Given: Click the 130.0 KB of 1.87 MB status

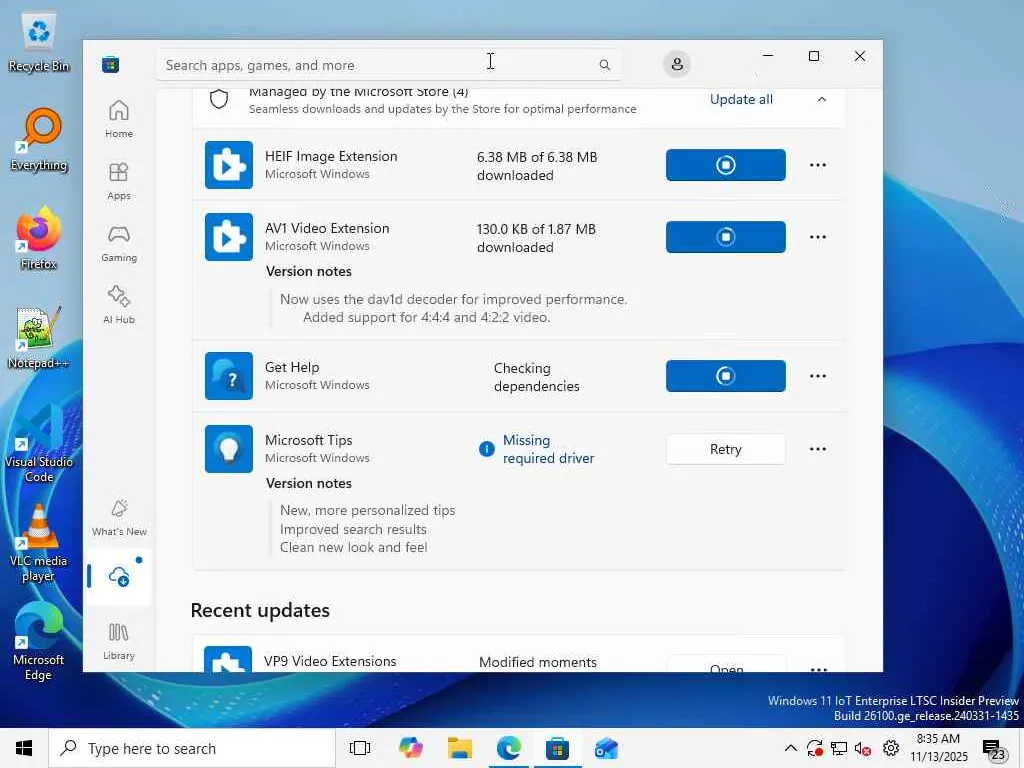Looking at the screenshot, I should coord(536,238).
